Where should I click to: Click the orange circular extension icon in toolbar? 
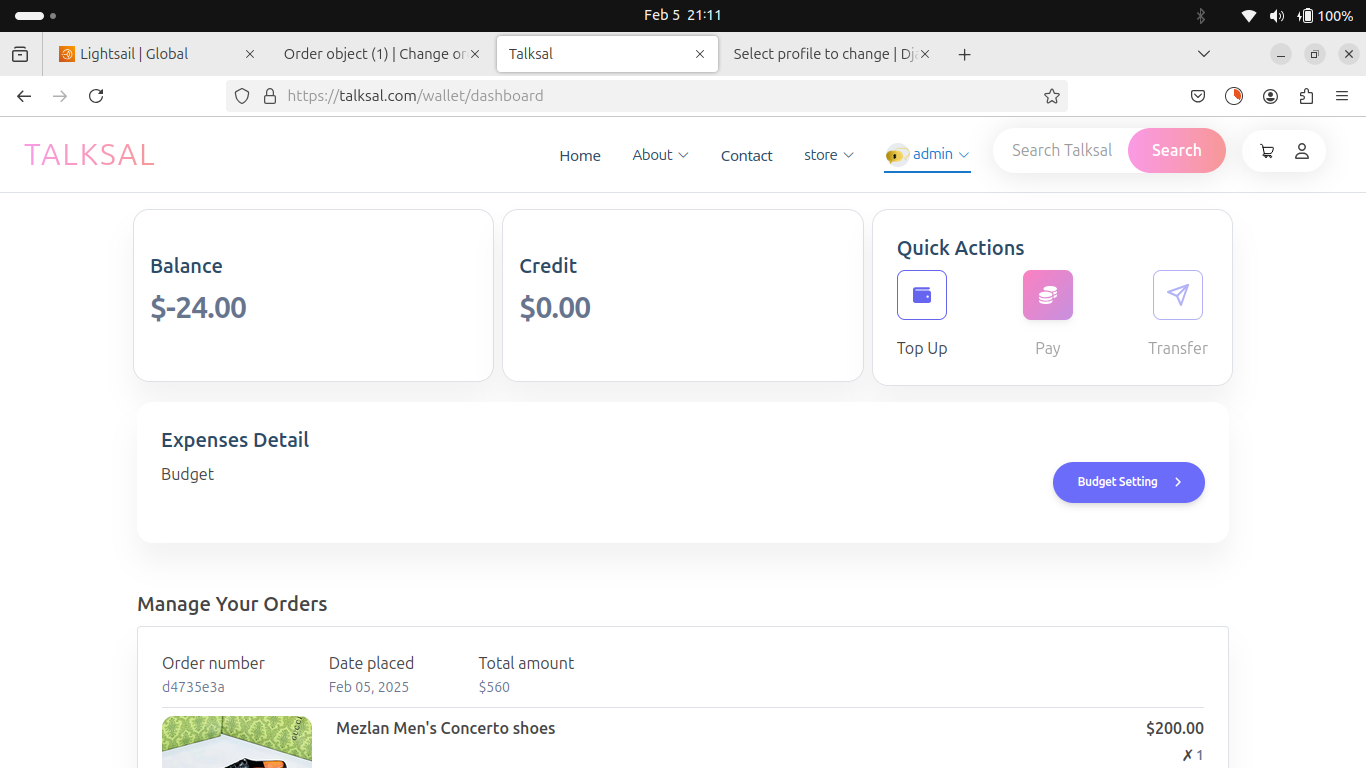[x=1234, y=96]
